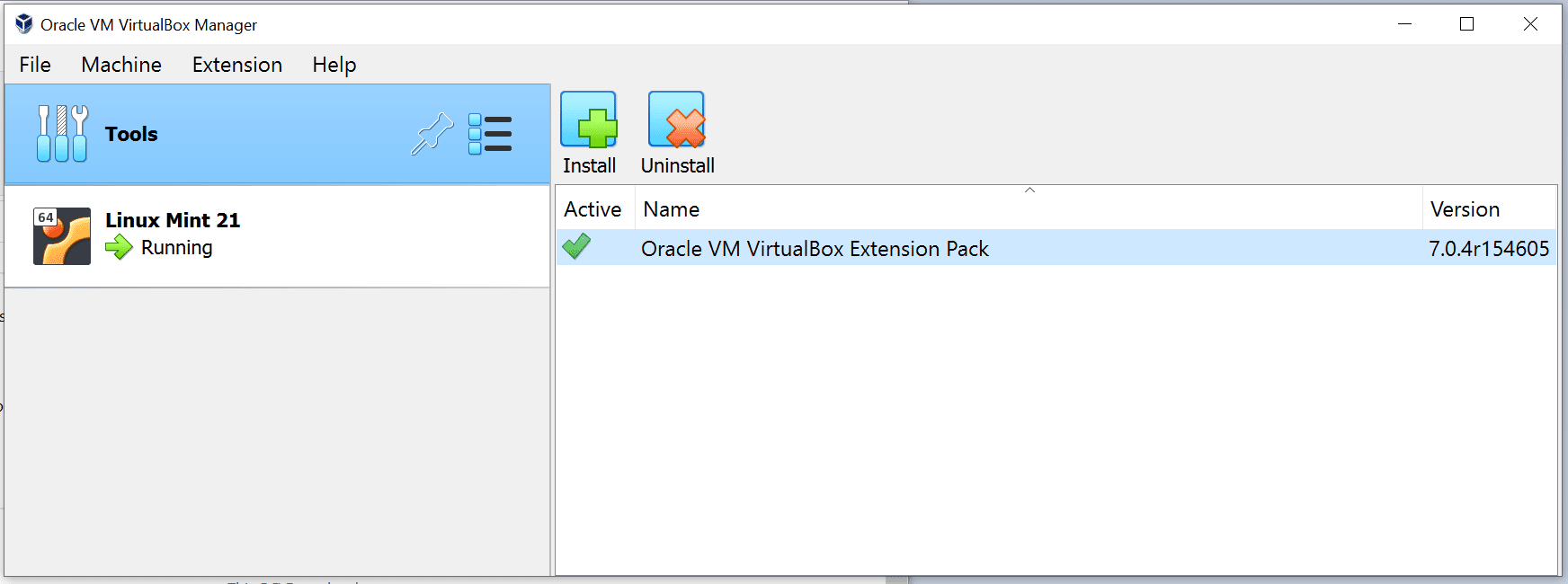This screenshot has height=584, width=1568.
Task: Click the Tools label text
Action: click(131, 134)
